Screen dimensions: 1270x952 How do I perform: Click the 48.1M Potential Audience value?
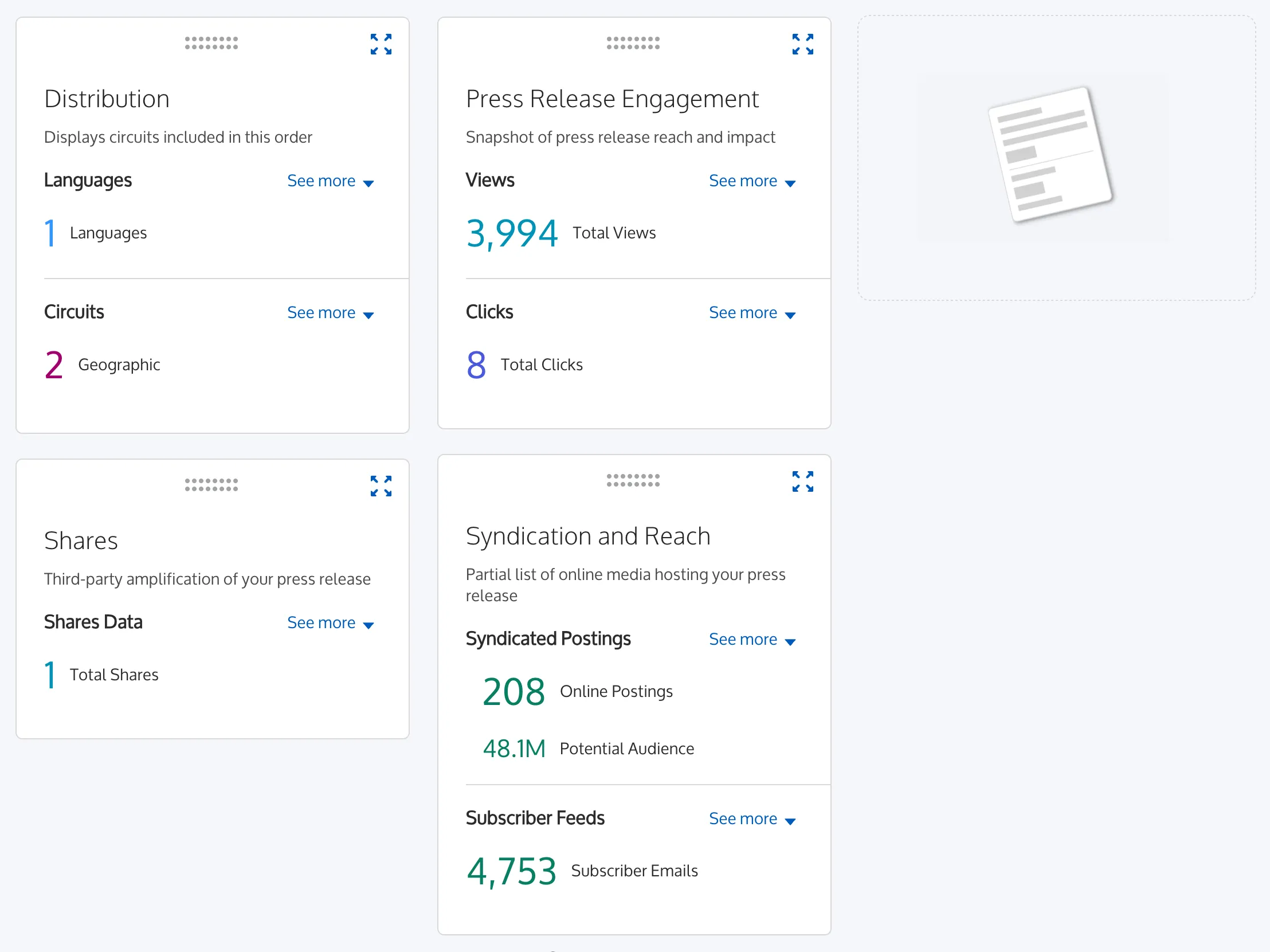pyautogui.click(x=514, y=749)
